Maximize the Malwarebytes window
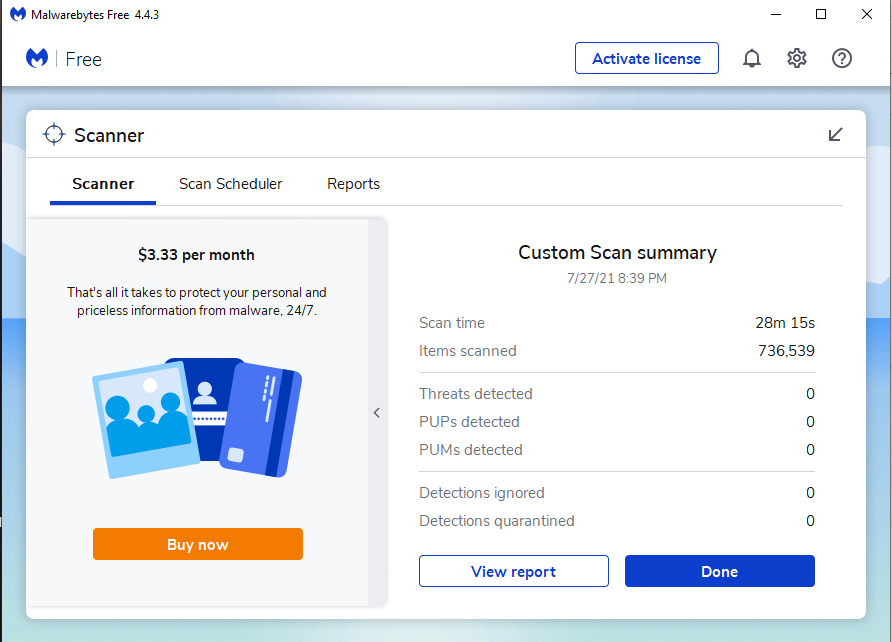 [x=821, y=14]
